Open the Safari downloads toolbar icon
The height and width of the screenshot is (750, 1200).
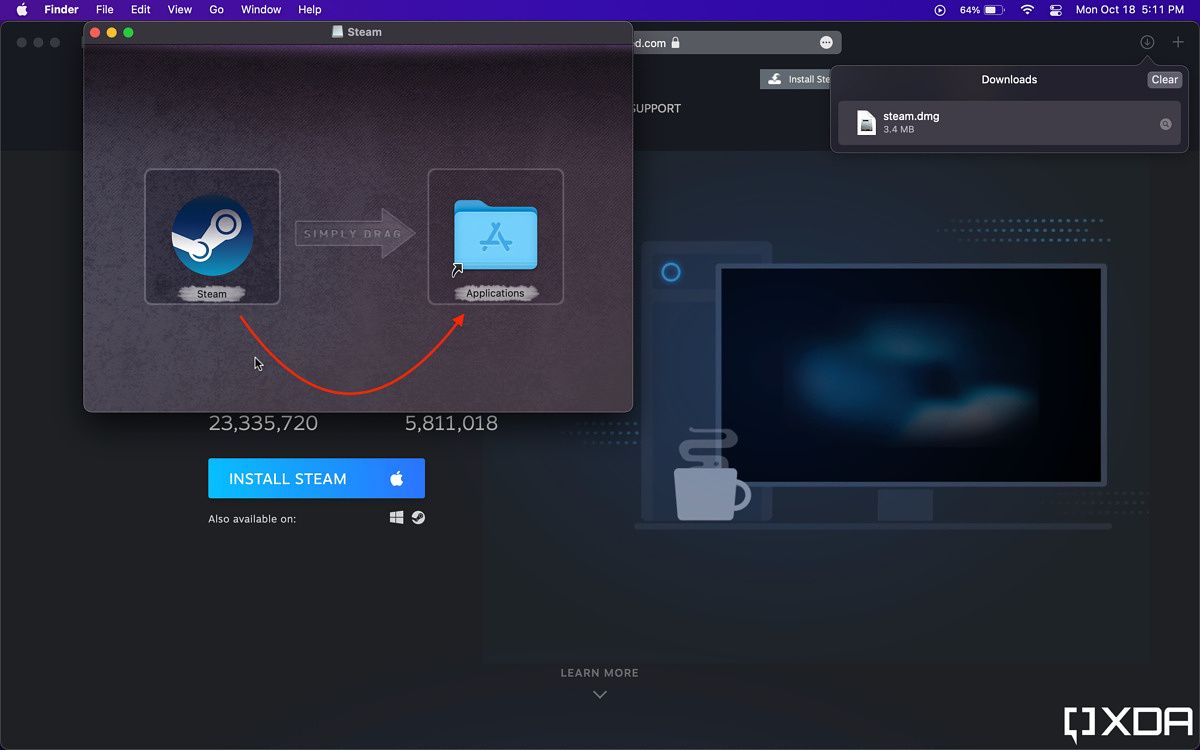click(x=1147, y=42)
